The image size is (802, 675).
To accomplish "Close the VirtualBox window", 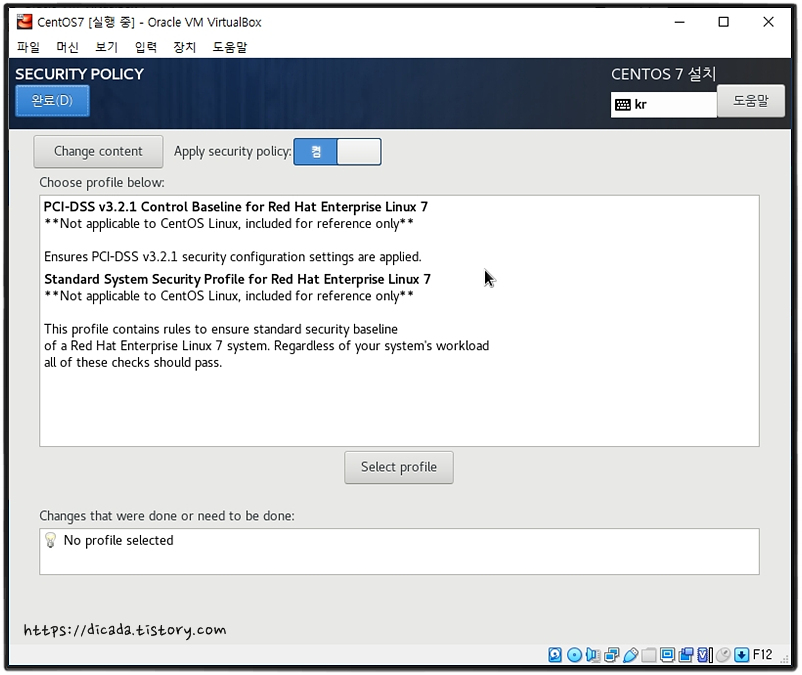I will coord(768,22).
